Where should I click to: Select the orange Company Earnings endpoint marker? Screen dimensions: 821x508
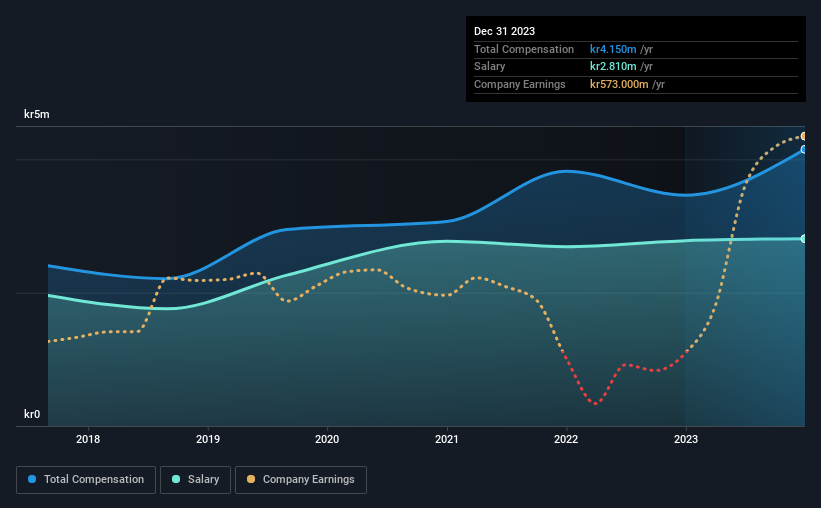(x=803, y=136)
